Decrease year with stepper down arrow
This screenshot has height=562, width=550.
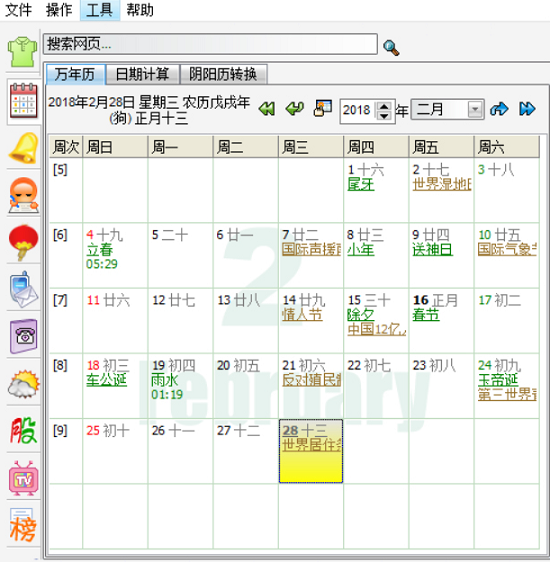(384, 115)
